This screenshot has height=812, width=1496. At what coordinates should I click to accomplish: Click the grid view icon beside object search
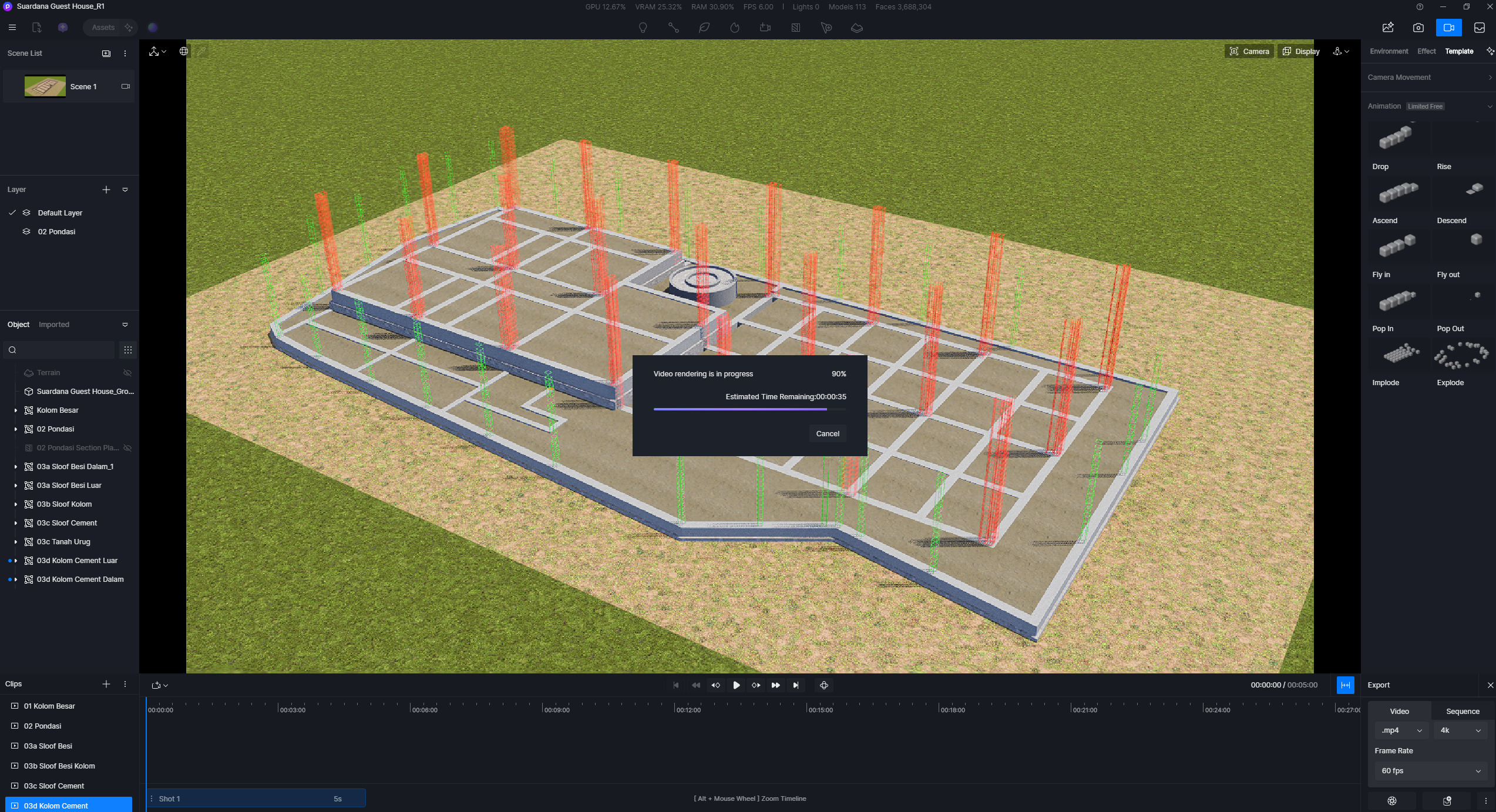127,350
